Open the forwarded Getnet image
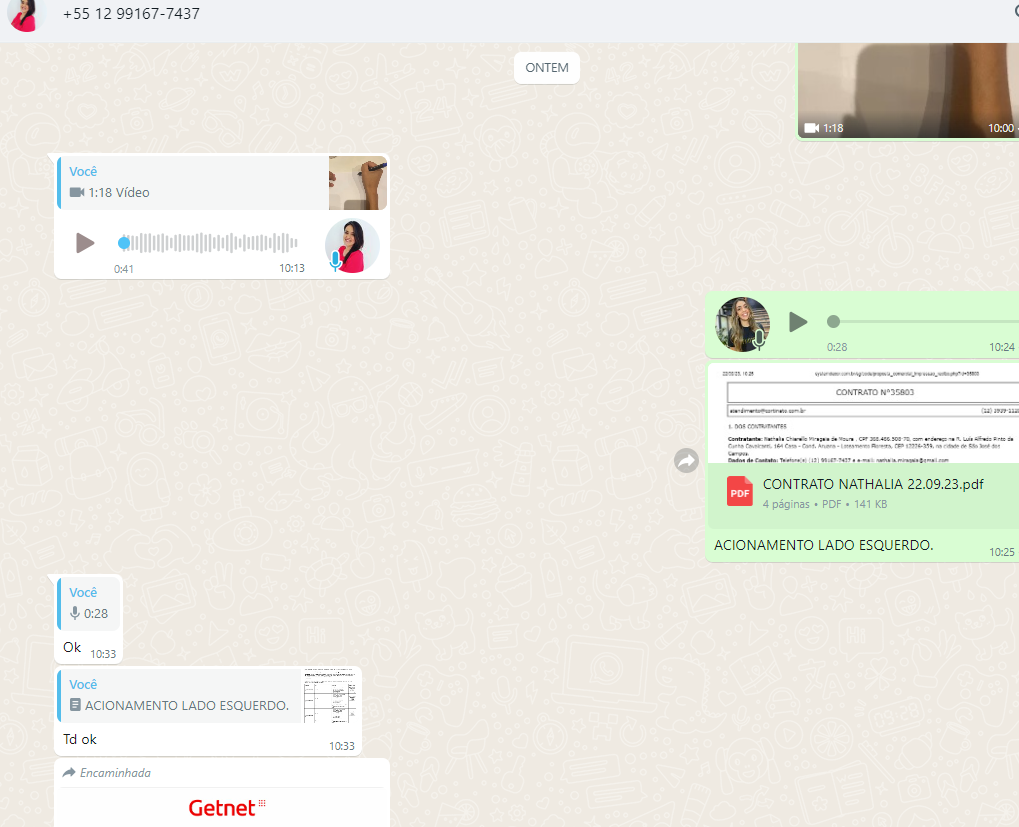The image size is (1019, 827). [222, 808]
